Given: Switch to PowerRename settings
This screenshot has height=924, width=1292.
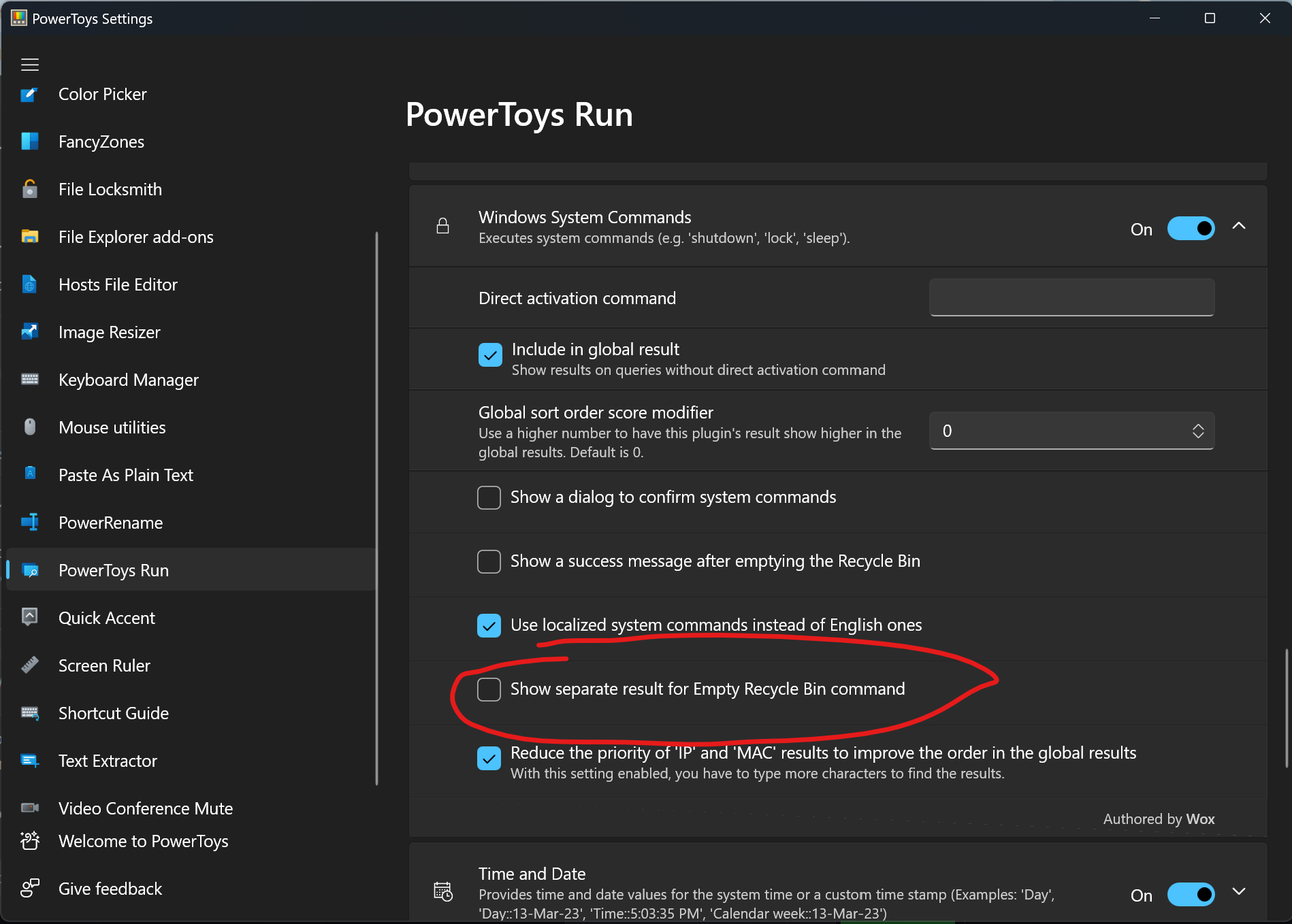Looking at the screenshot, I should point(110,523).
